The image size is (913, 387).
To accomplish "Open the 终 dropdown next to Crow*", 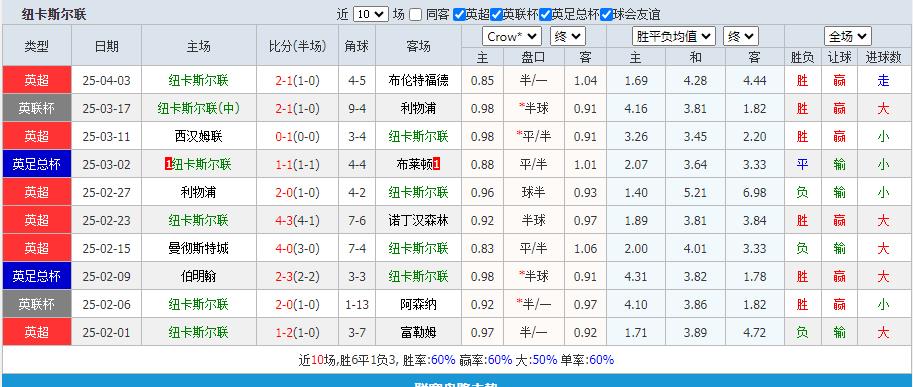I will point(568,37).
